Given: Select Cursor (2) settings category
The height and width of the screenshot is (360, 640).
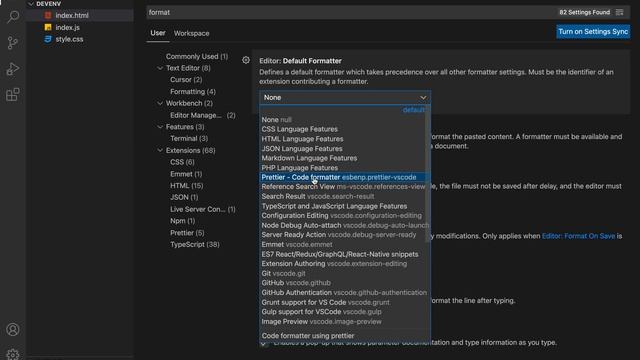Looking at the screenshot, I should click(186, 80).
